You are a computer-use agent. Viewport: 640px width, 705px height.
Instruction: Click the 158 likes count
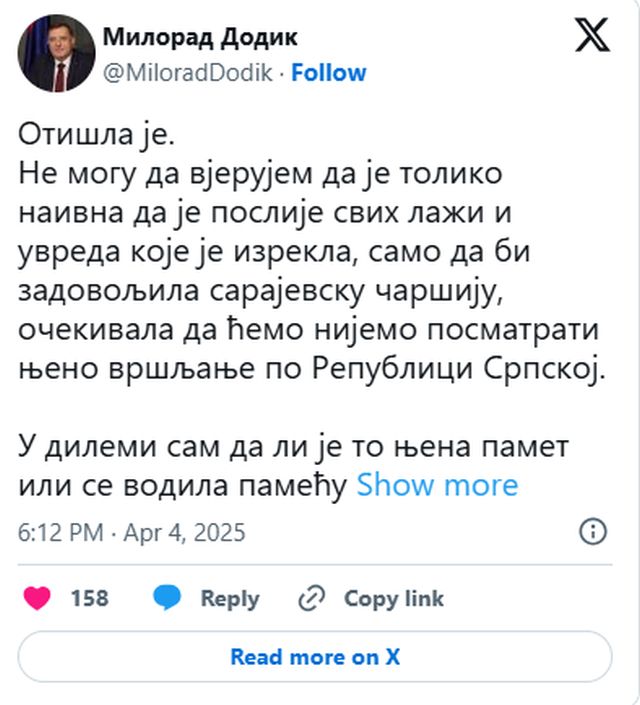[x=89, y=598]
